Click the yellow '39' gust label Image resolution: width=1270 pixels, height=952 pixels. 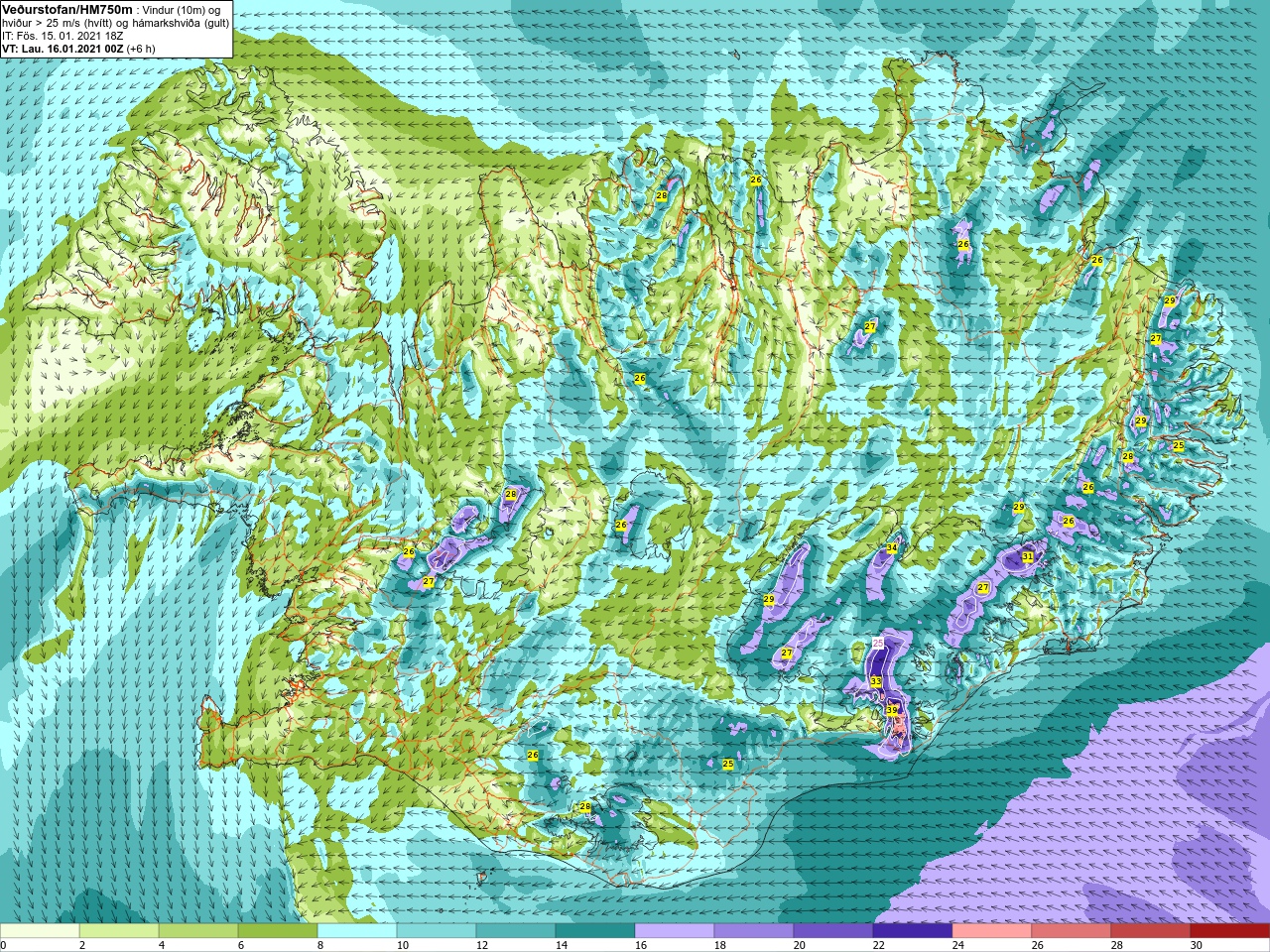891,710
